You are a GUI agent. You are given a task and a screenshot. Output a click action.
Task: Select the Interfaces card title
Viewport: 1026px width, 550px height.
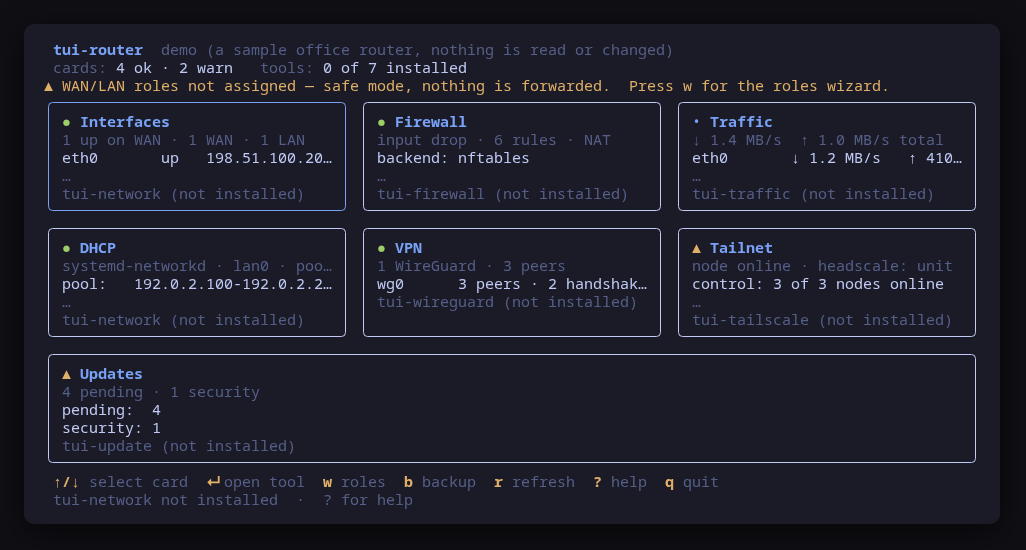click(x=124, y=122)
